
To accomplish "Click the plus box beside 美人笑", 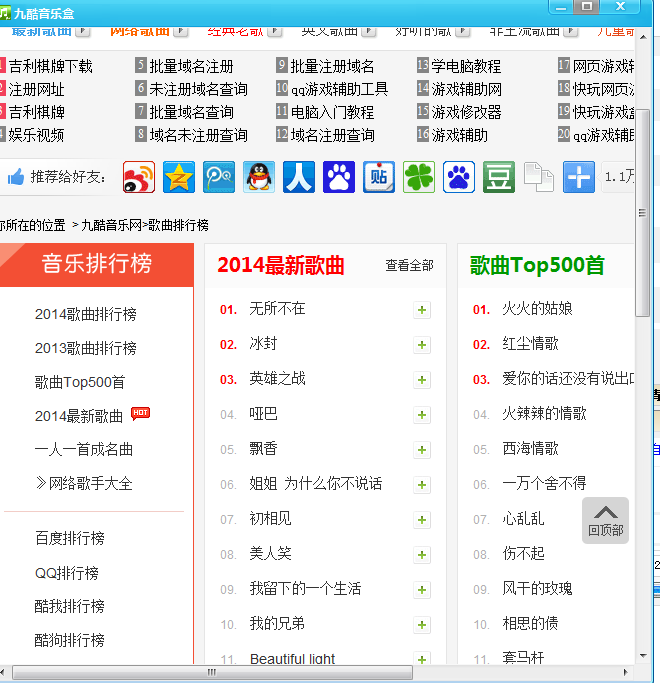I will [x=422, y=554].
